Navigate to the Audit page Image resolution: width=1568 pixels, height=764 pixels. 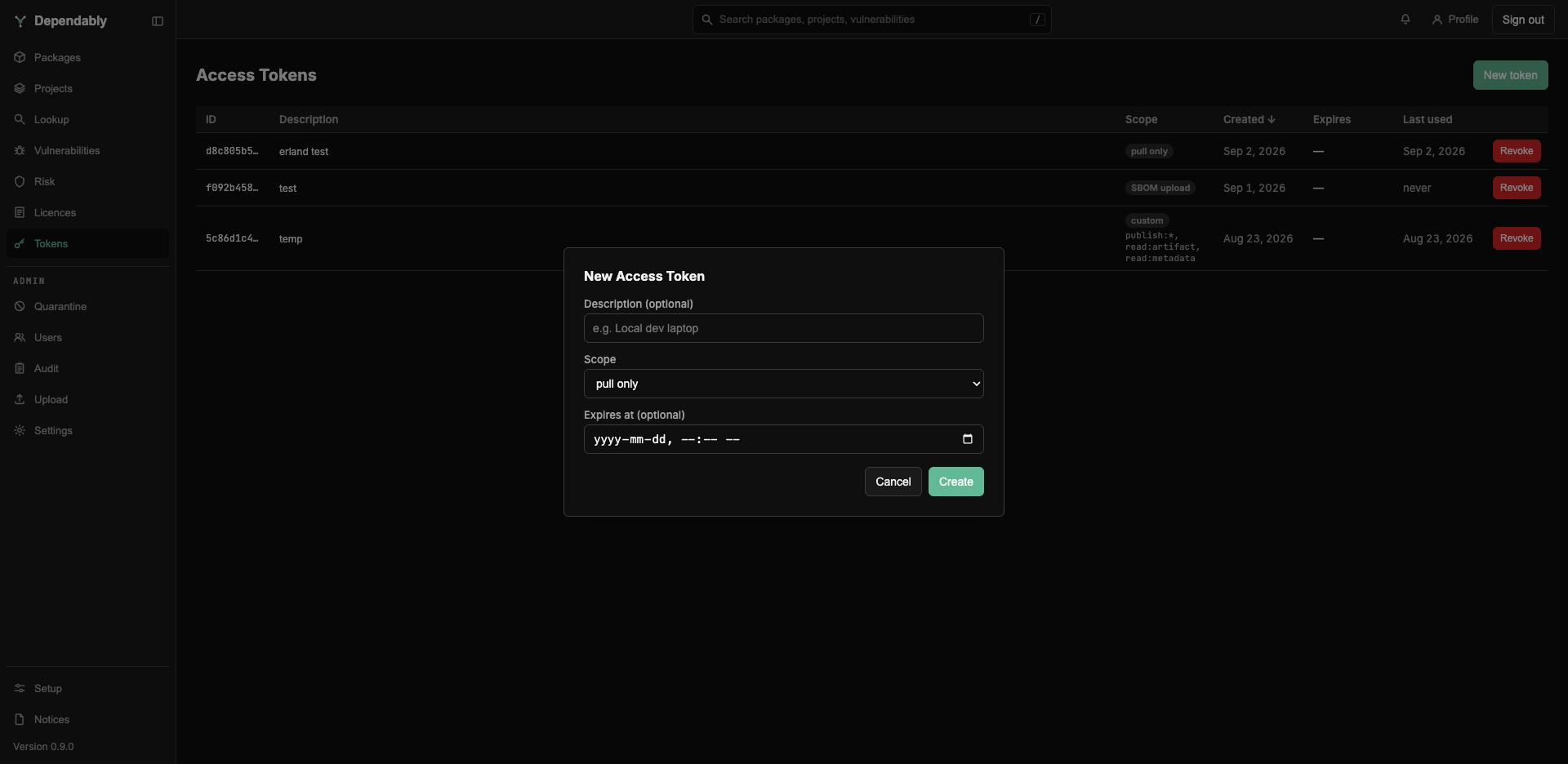[87, 369]
